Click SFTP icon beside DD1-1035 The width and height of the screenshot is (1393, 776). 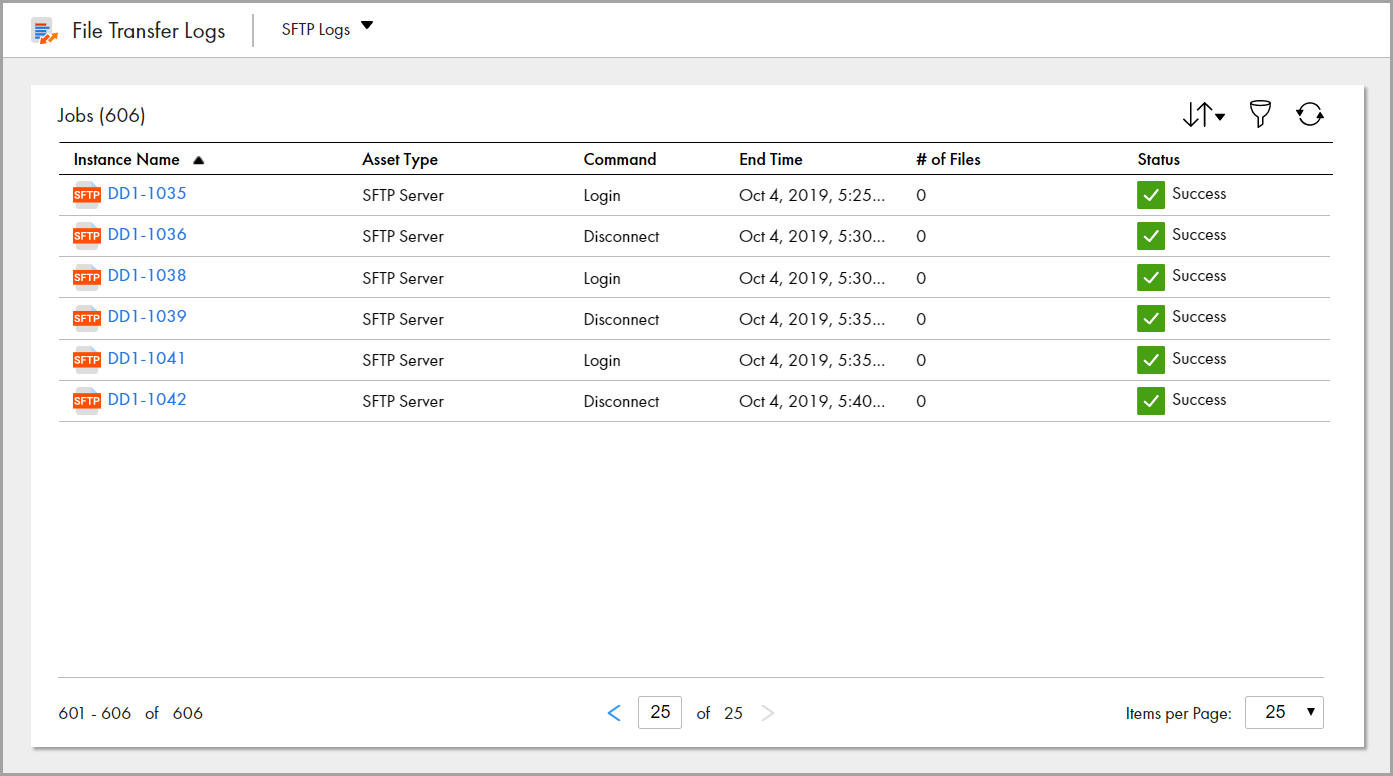coord(87,195)
